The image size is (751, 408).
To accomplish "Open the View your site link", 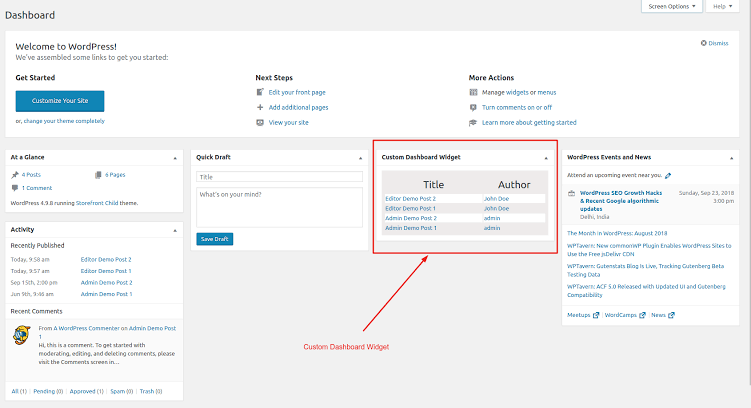I will pyautogui.click(x=288, y=123).
